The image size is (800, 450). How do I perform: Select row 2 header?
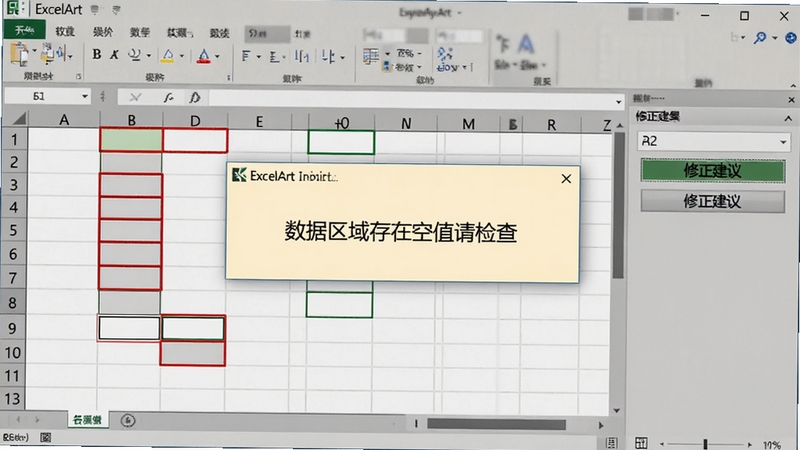14,162
